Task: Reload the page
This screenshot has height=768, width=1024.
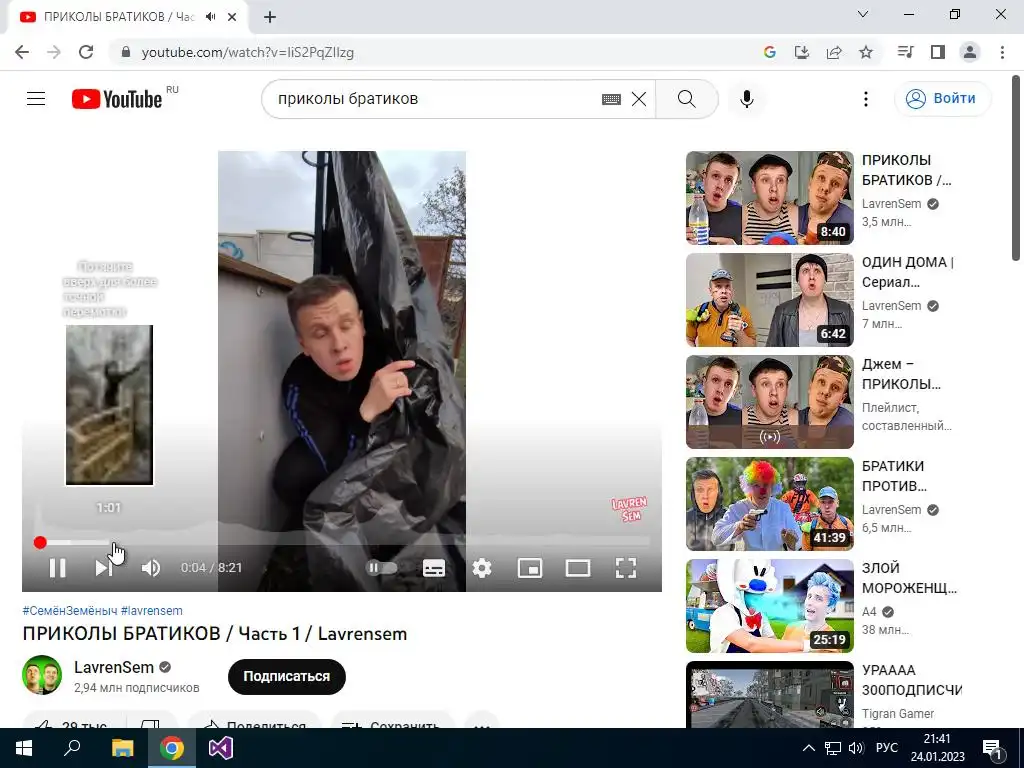Action: [86, 52]
